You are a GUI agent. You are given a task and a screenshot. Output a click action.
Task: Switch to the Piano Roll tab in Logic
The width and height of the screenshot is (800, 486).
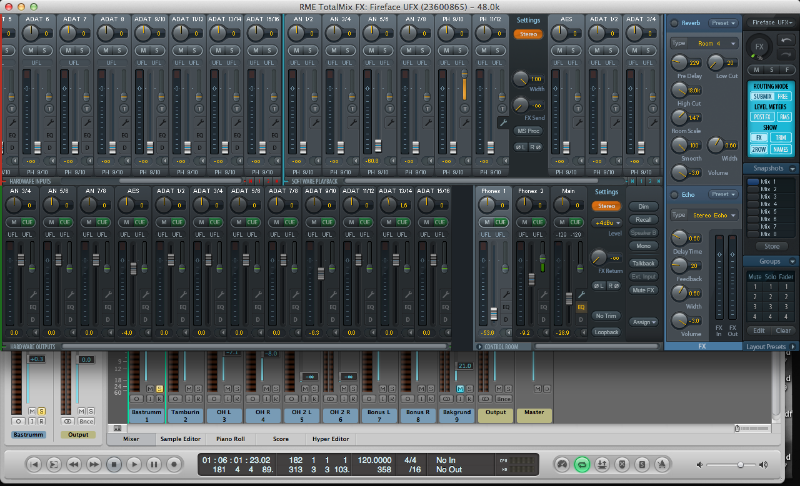coord(230,439)
